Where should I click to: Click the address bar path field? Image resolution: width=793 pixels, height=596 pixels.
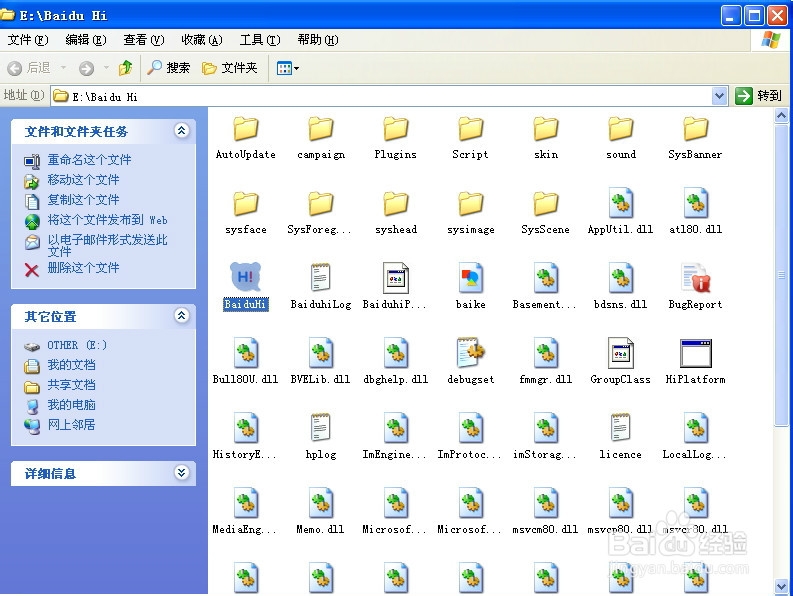tap(382, 96)
